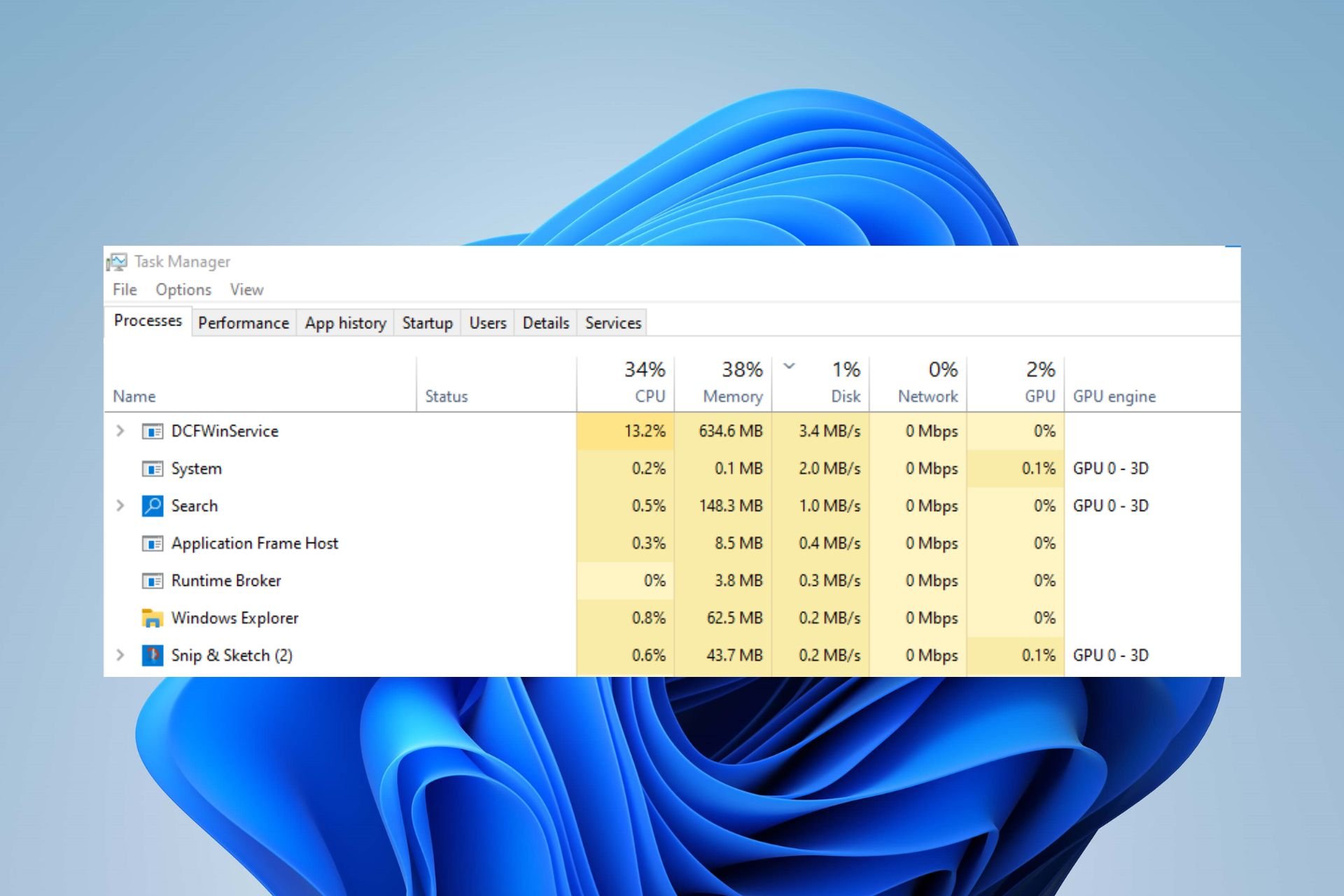Image resolution: width=1344 pixels, height=896 pixels.
Task: Open the Users tab
Action: pos(487,323)
